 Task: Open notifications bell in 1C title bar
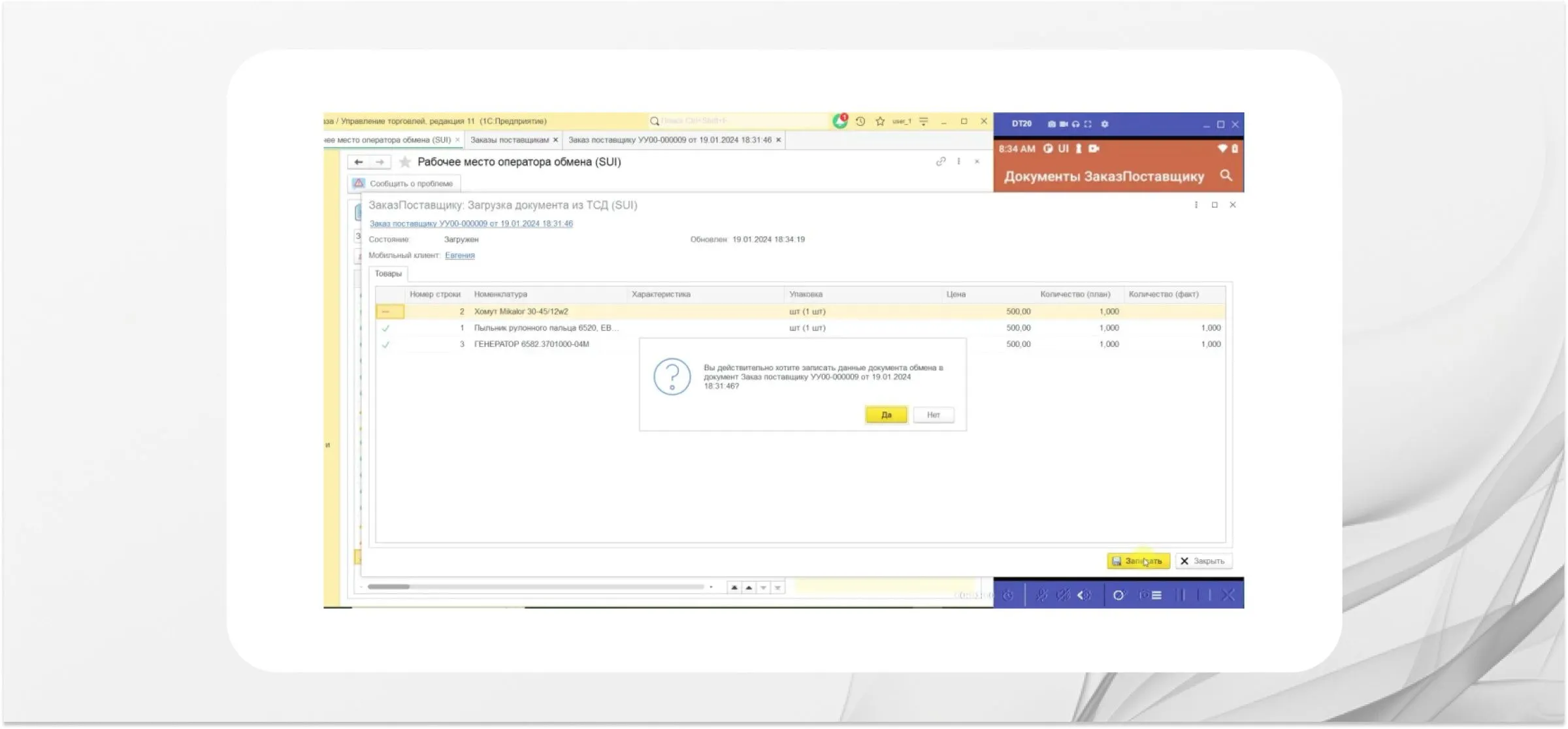[840, 121]
